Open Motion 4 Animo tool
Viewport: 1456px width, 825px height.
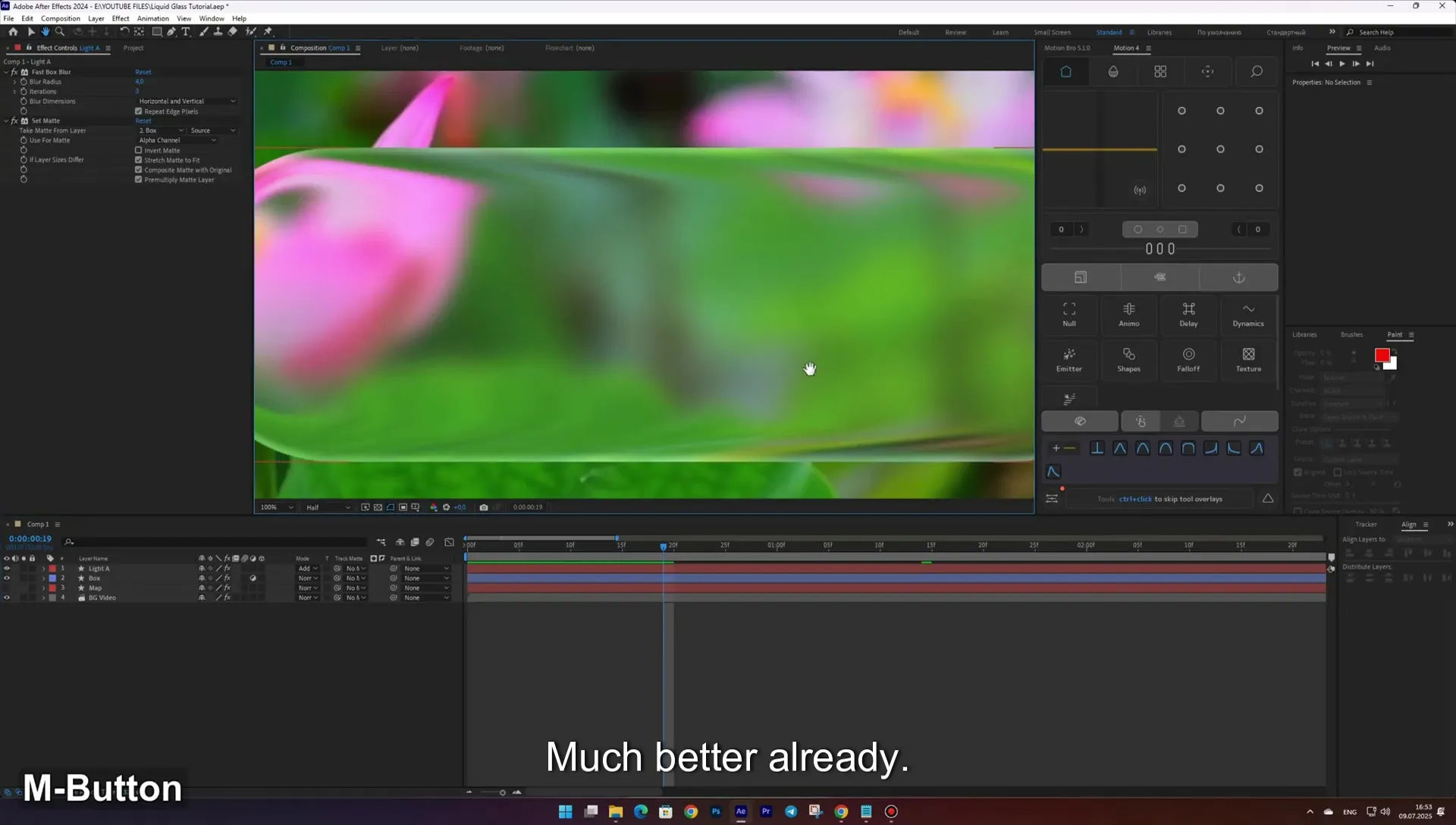coord(1129,314)
